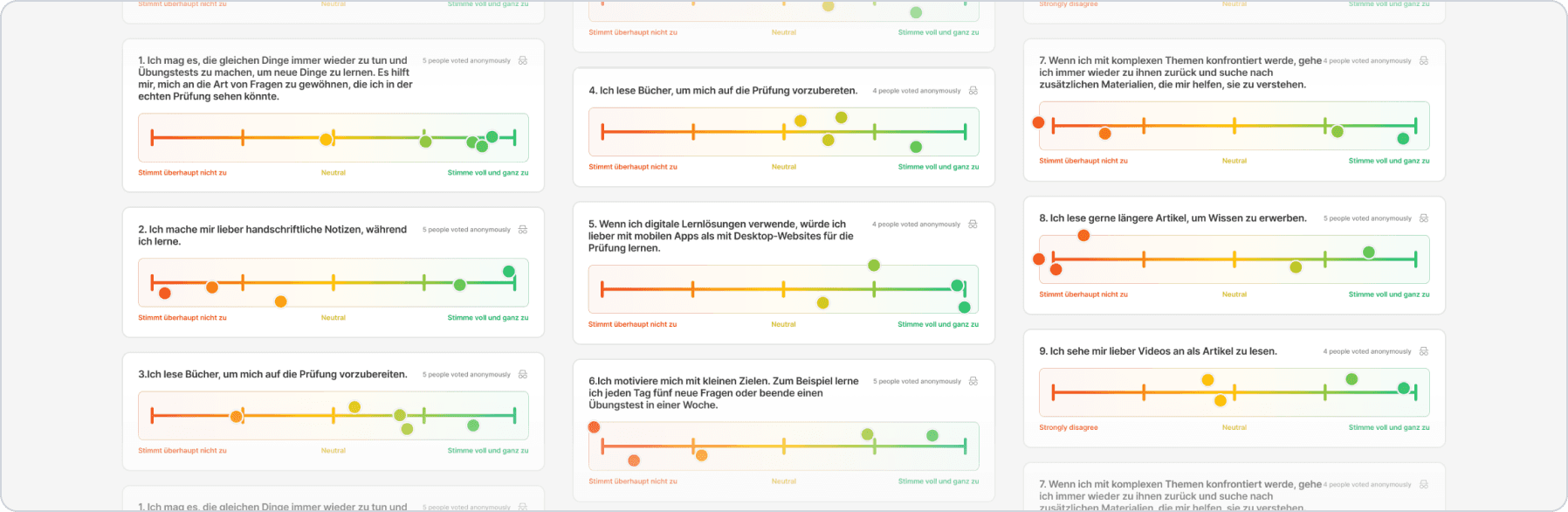Click the slider scale for question 4
1568x512 pixels.
[783, 132]
